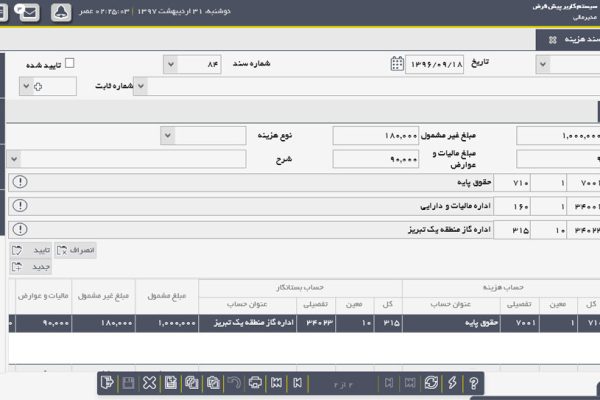Click the print icon in bottom toolbar
The image size is (600, 400).
tap(254, 383)
